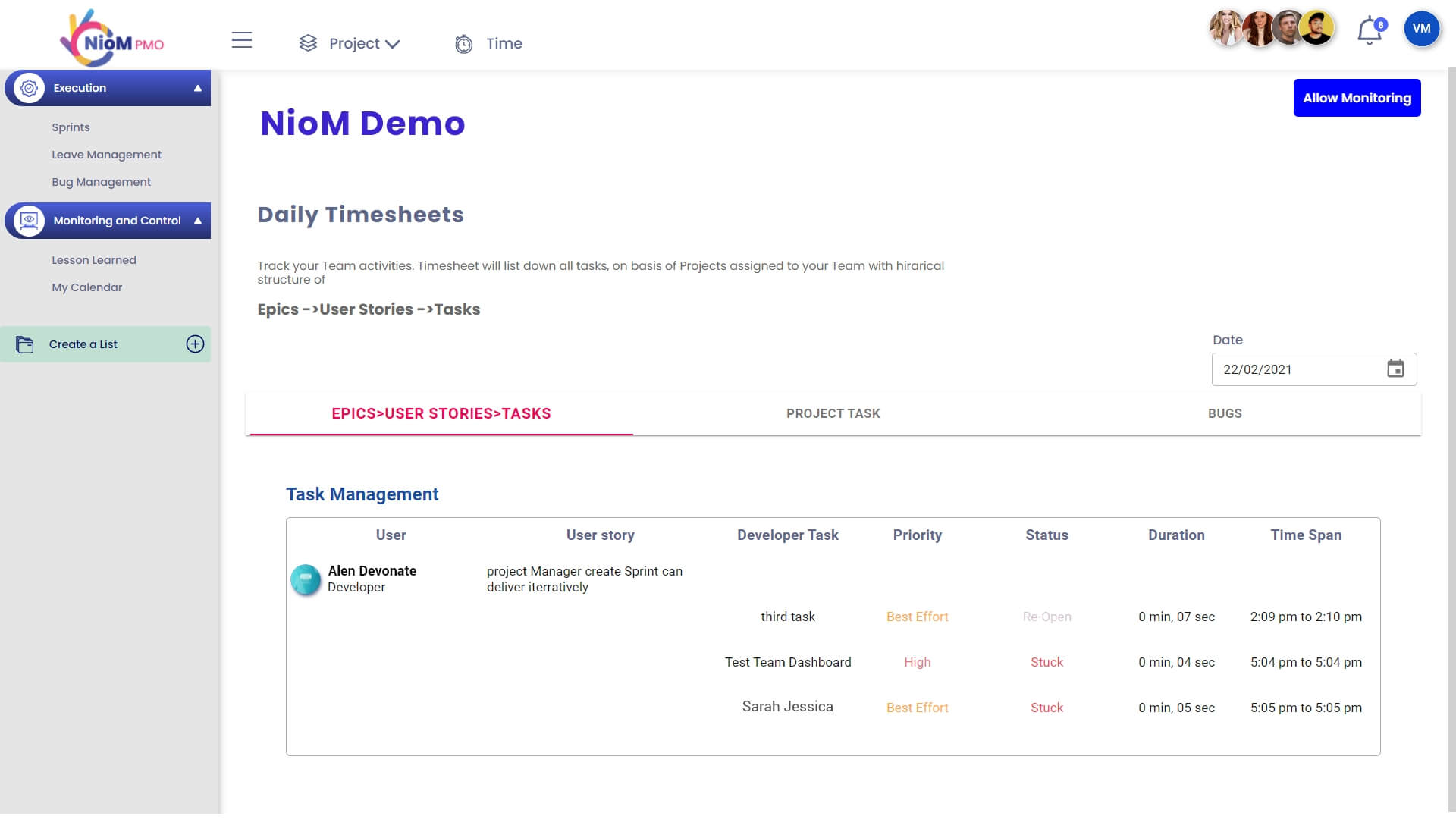Click the VM user avatar
The image size is (1456, 819).
click(1421, 29)
